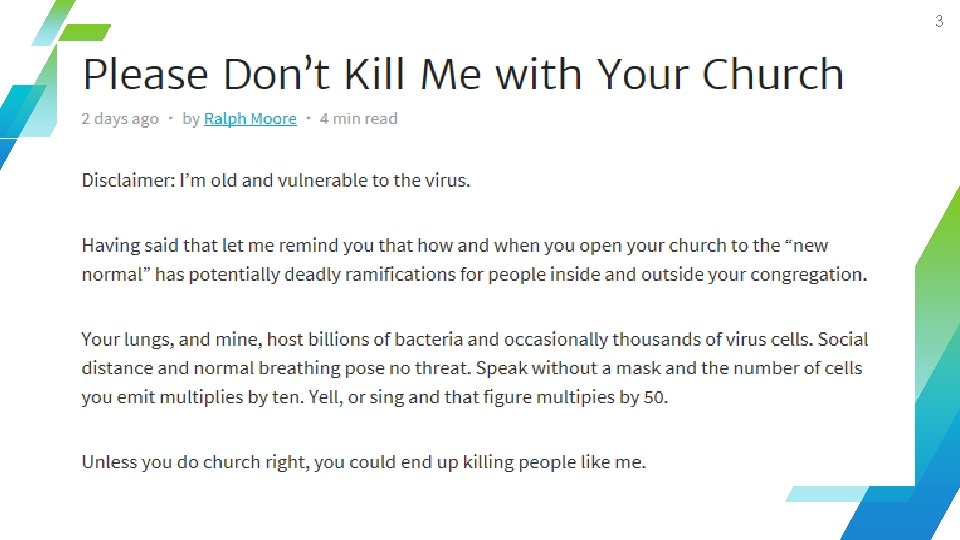Click the "2 days ago" timestamp

(x=120, y=119)
